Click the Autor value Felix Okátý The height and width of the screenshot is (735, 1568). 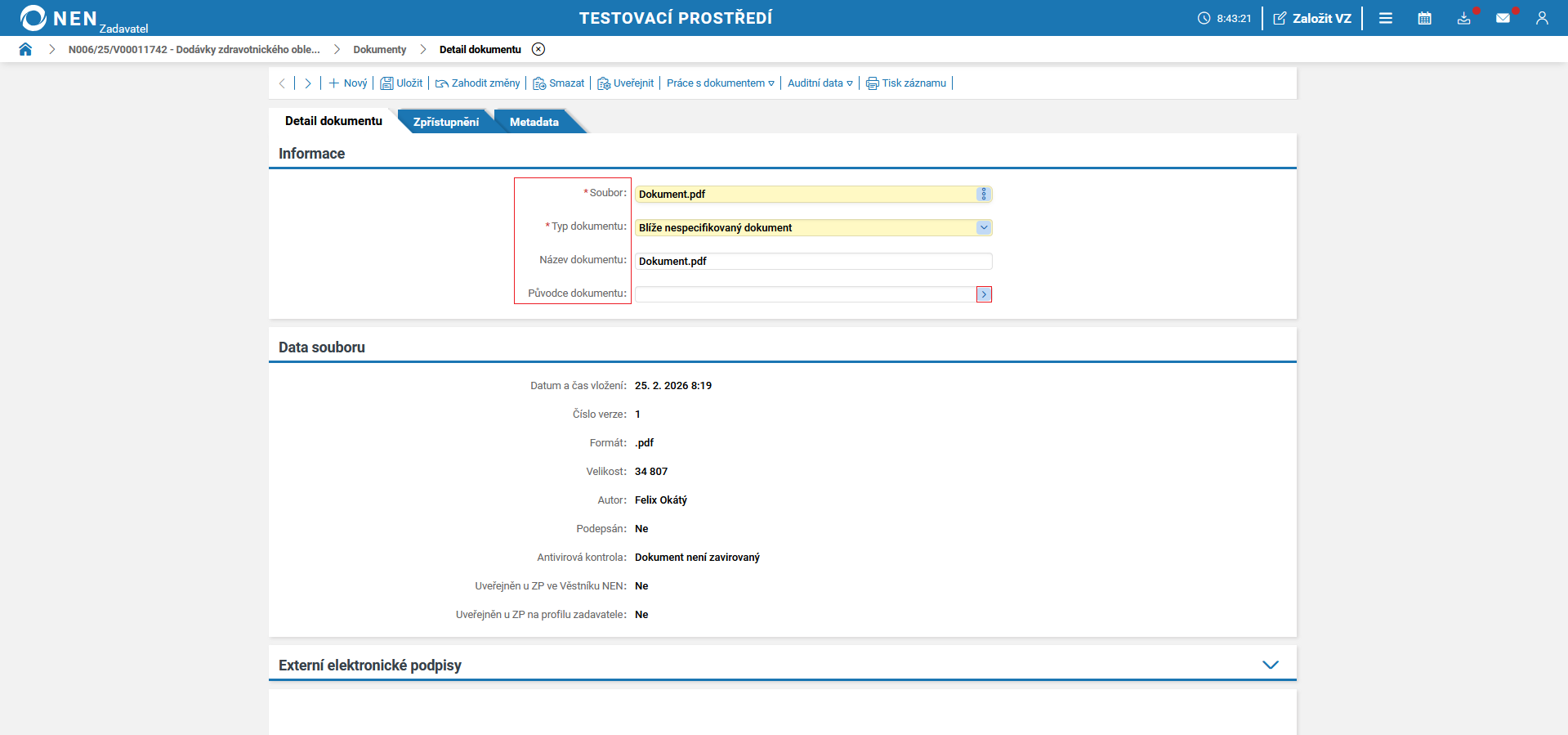(661, 500)
